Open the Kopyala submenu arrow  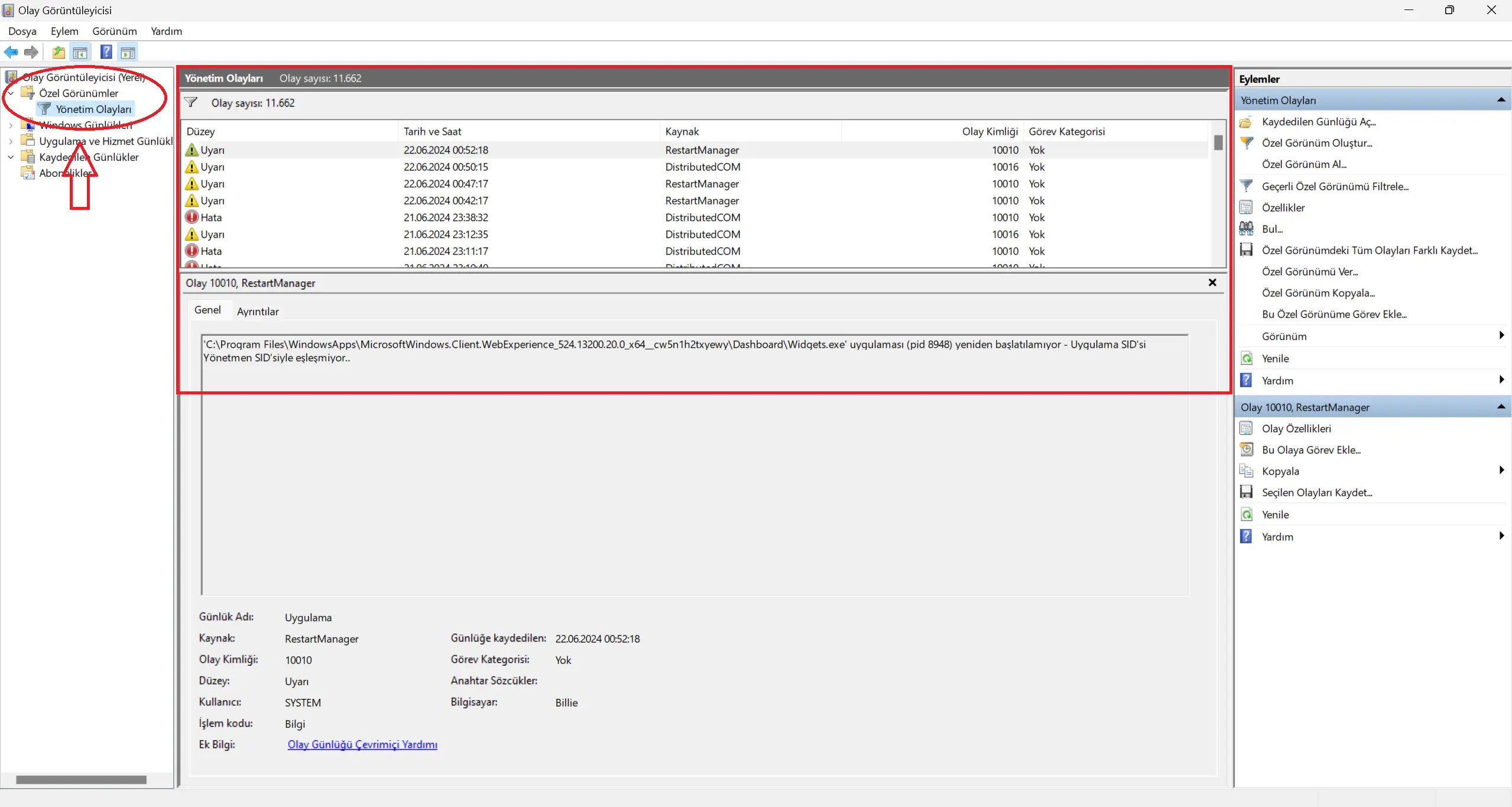1501,471
